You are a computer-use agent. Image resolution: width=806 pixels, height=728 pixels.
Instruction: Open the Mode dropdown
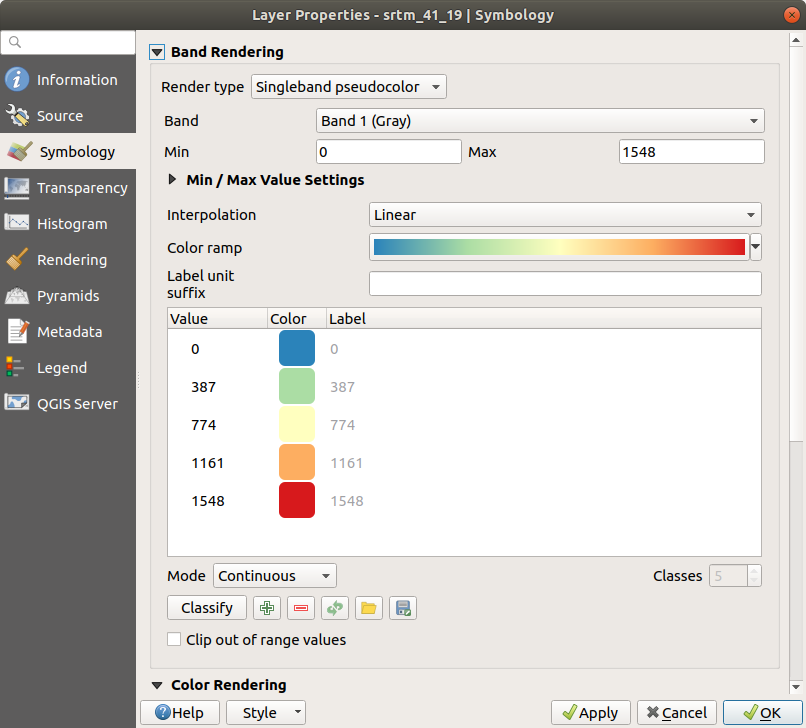274,575
